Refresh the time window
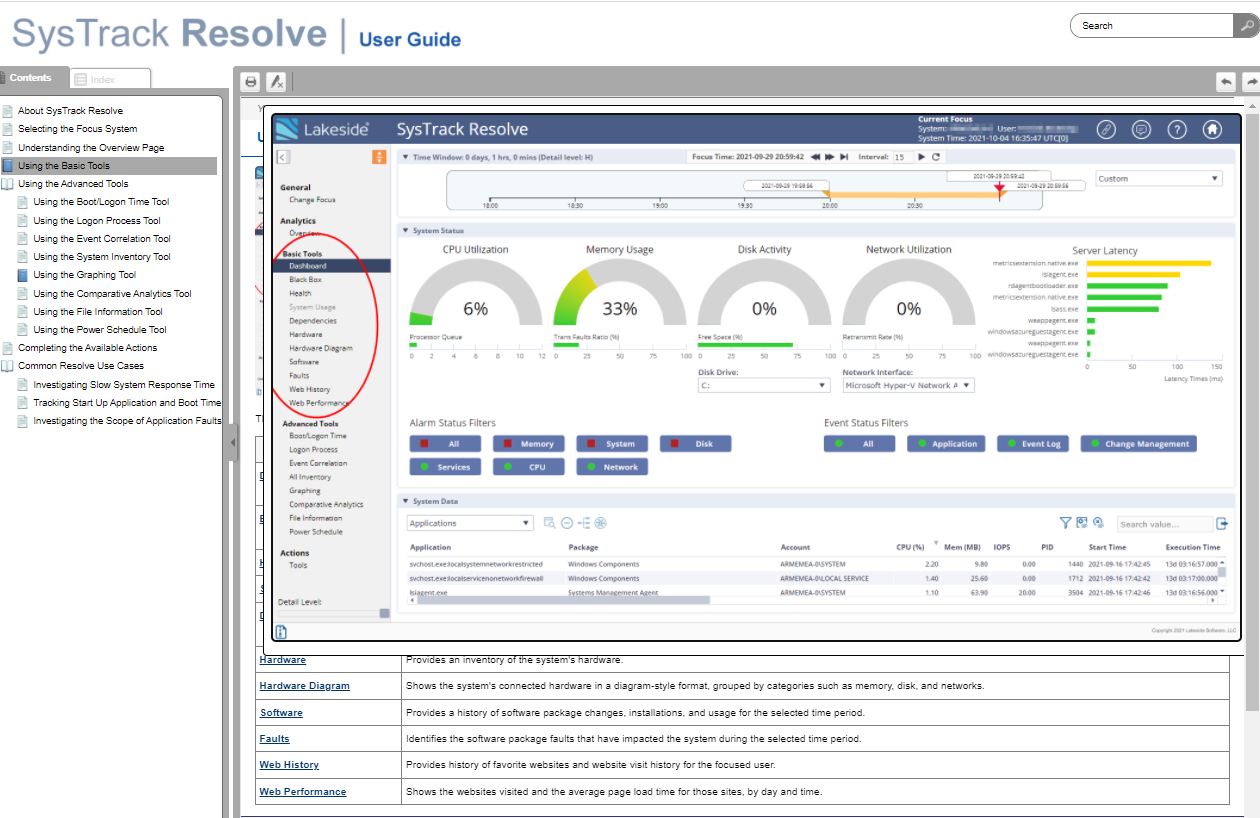This screenshot has width=1260, height=818. tap(936, 157)
